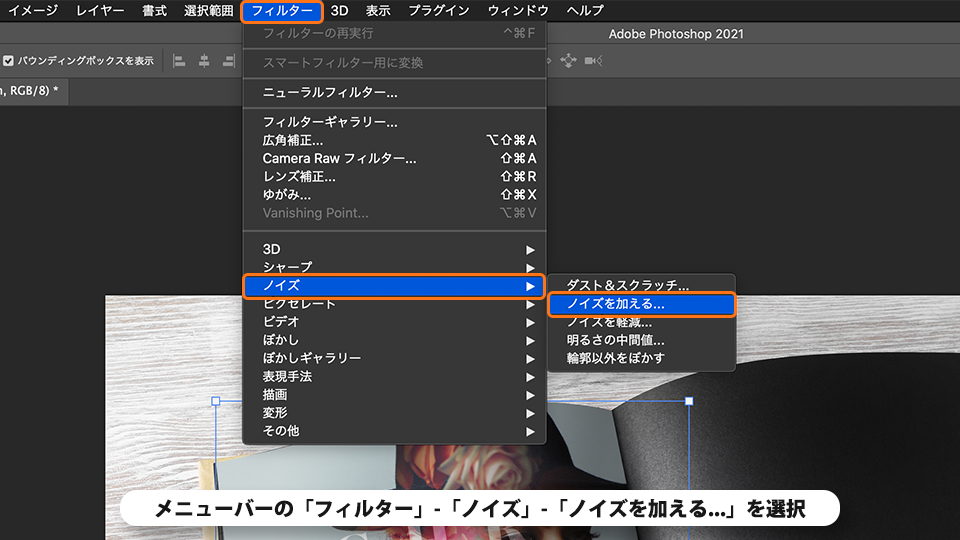
Task: Choose 明るさの中間値... from submenu
Action: tap(641, 340)
